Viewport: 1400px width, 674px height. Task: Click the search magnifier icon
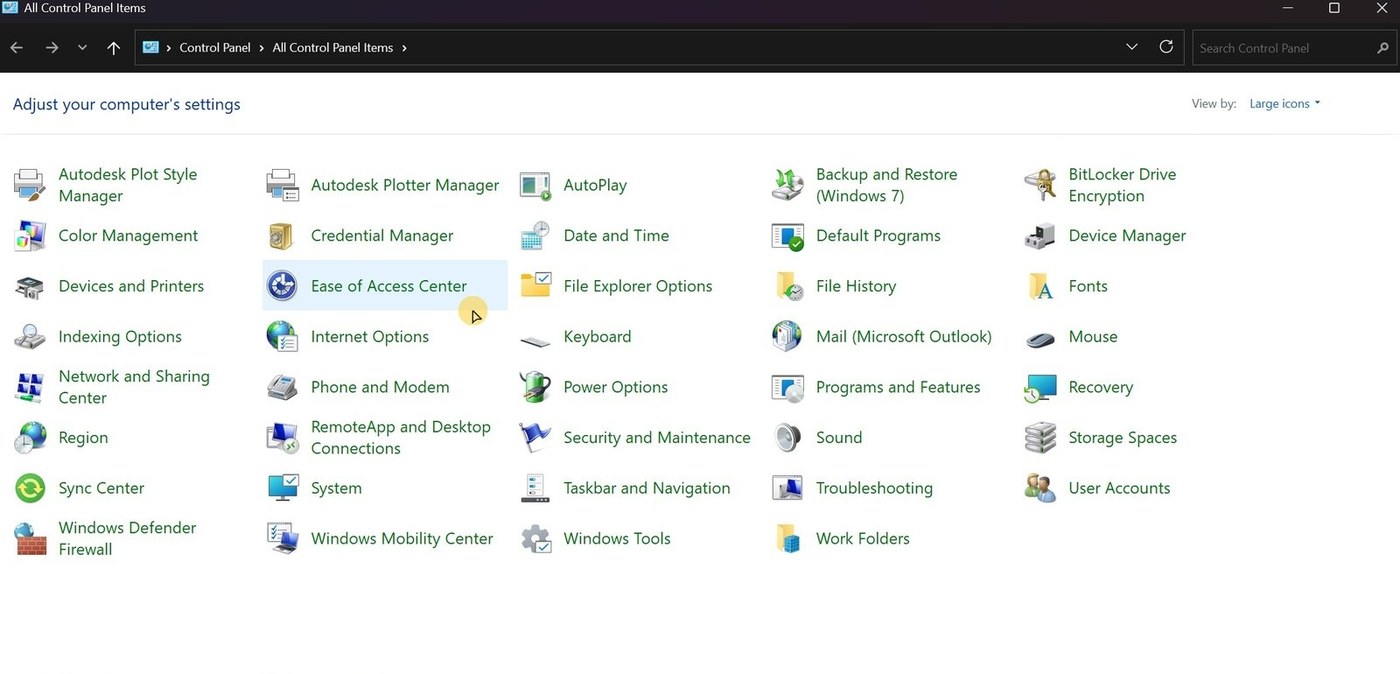coord(1383,48)
